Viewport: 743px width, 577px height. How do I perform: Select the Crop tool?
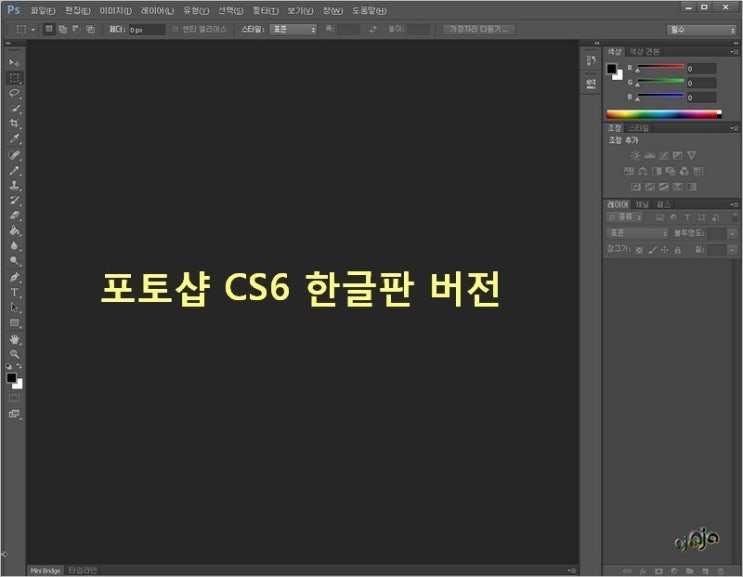pyautogui.click(x=14, y=124)
